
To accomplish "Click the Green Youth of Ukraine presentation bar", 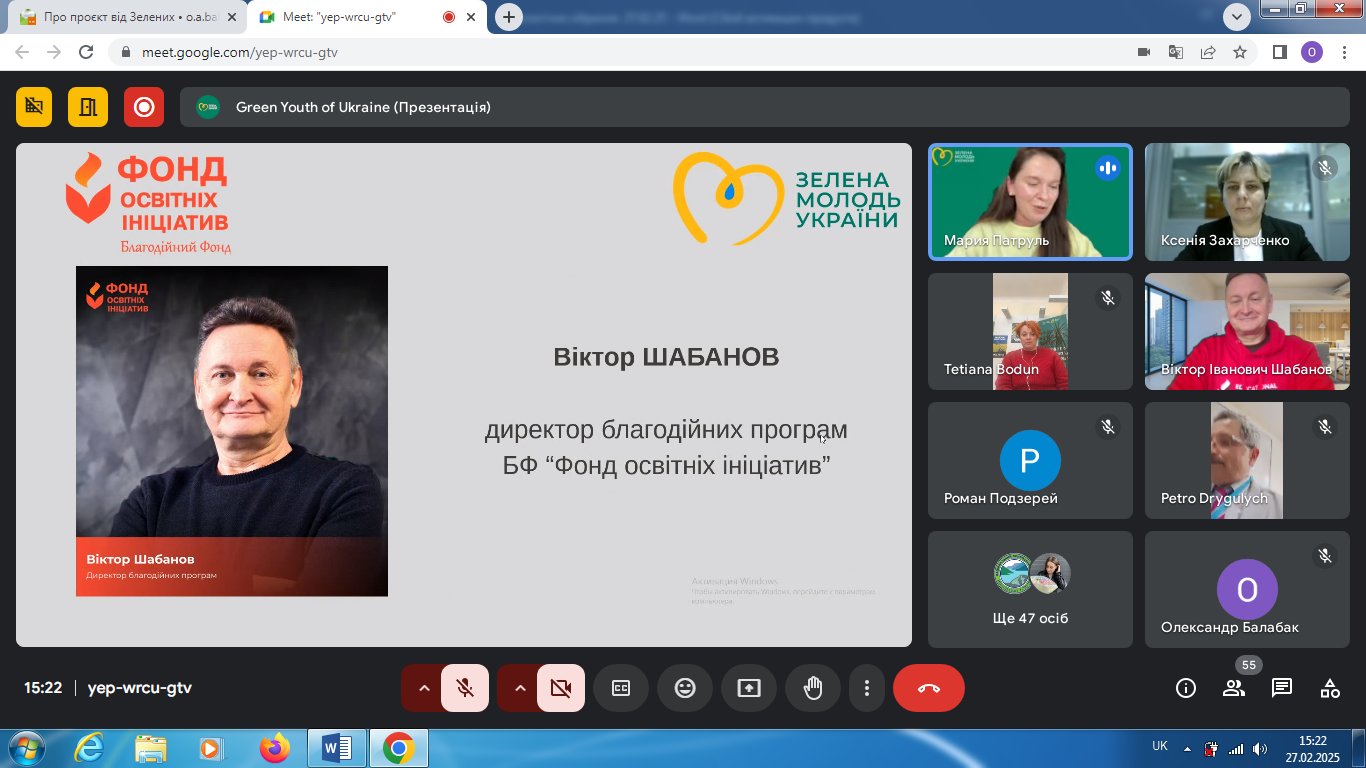I will click(764, 107).
